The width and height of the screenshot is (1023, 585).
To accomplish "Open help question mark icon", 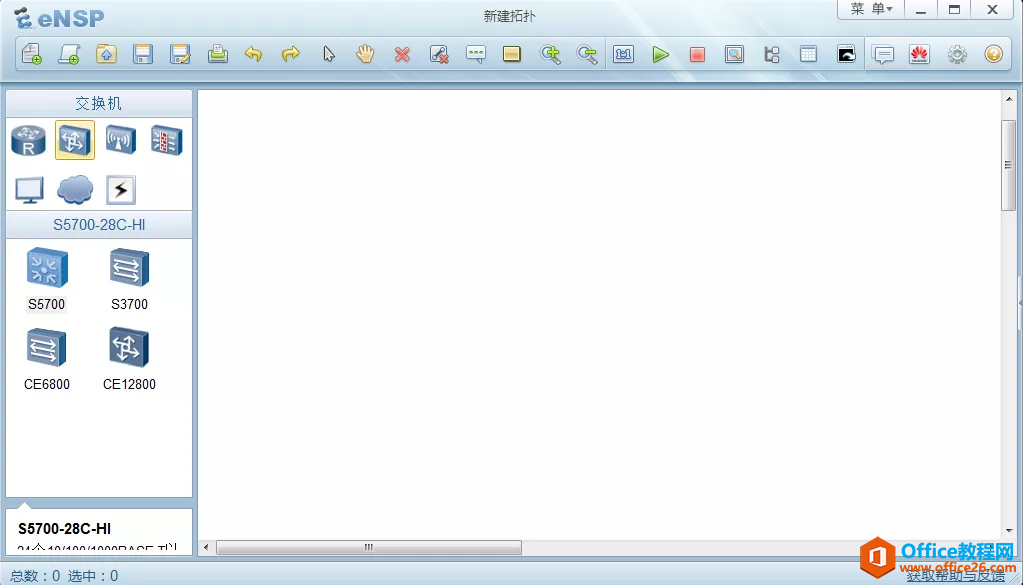I will pos(994,54).
